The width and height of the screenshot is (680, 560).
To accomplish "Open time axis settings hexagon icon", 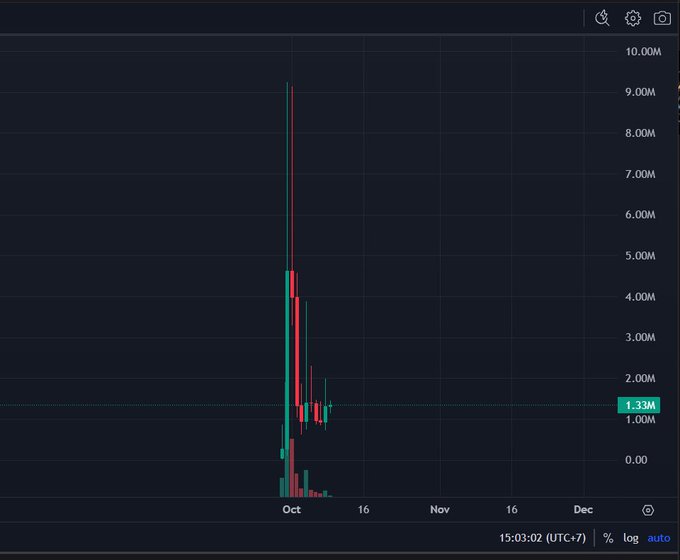I will click(648, 510).
